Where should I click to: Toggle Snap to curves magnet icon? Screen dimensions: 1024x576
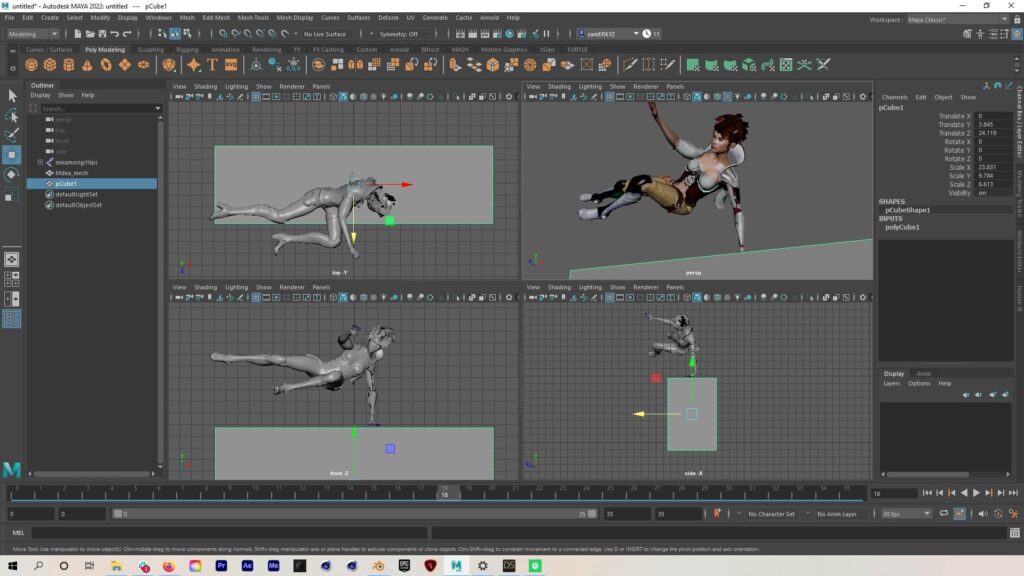click(236, 34)
